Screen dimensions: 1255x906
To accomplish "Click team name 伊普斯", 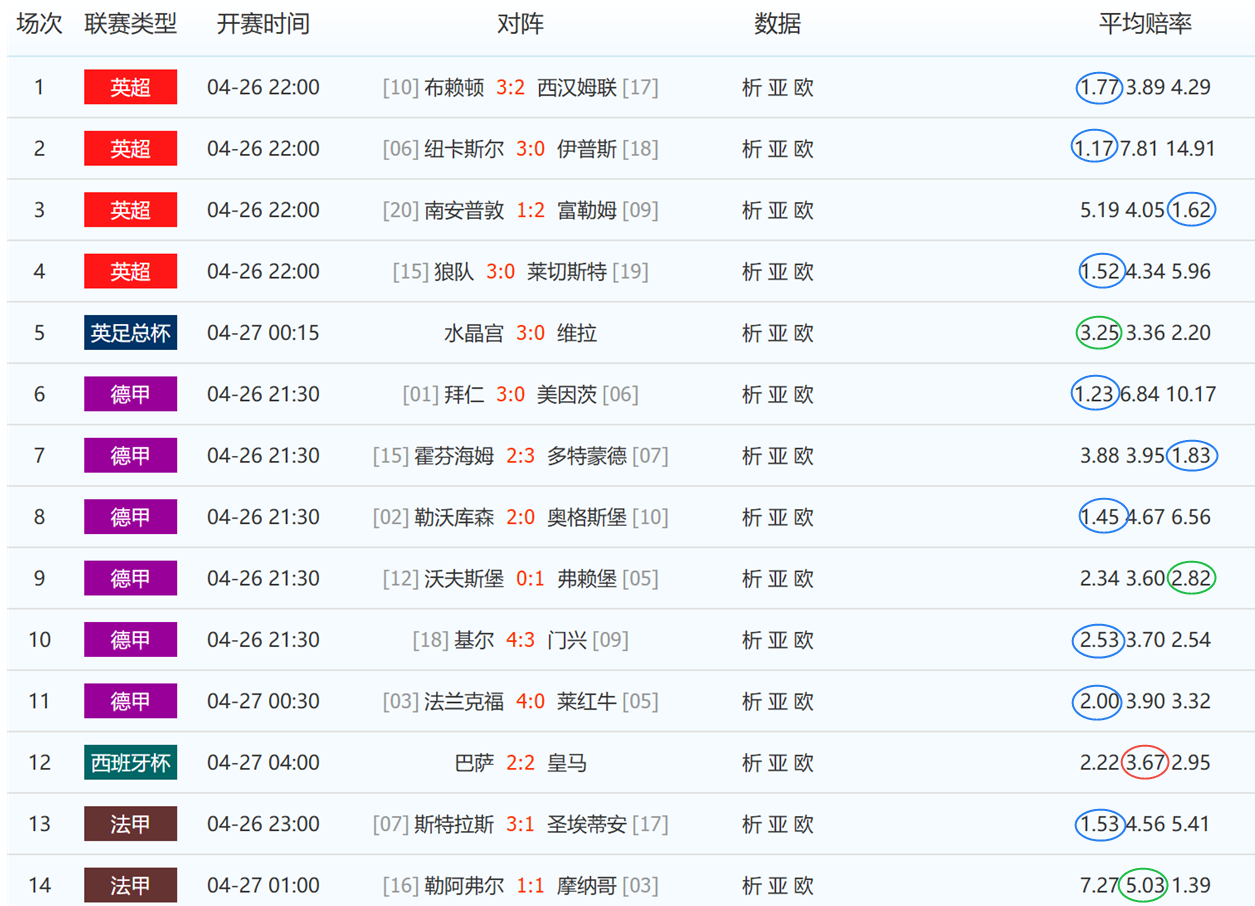I will coord(587,149).
